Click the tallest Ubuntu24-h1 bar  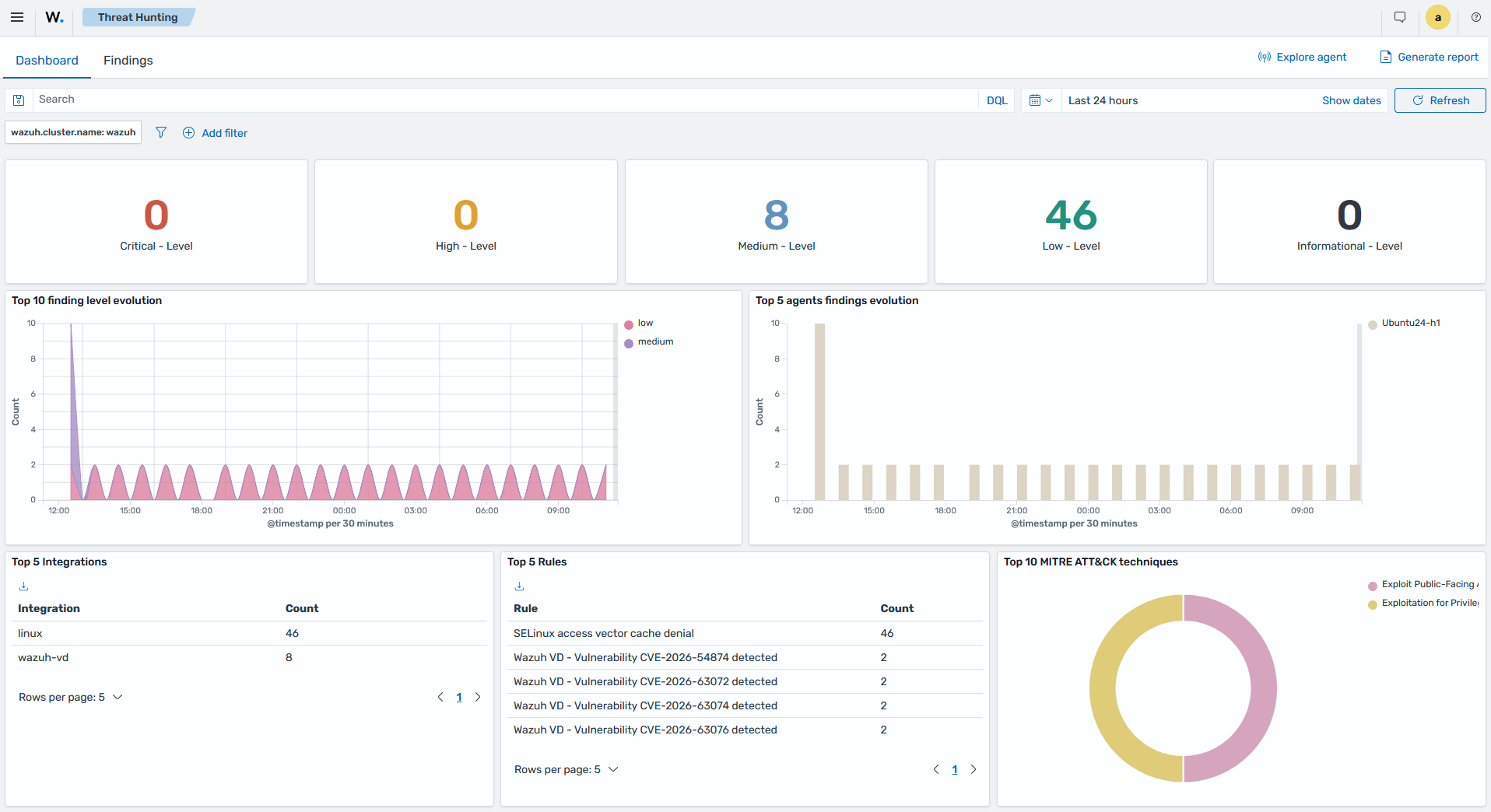(819, 411)
